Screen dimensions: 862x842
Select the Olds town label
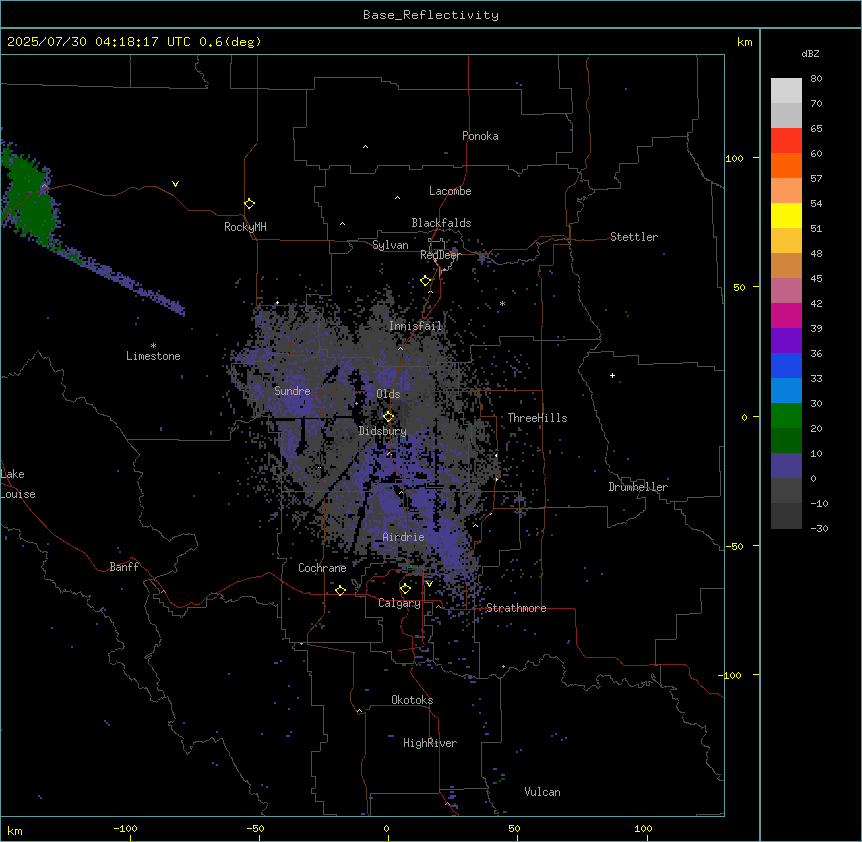(388, 394)
